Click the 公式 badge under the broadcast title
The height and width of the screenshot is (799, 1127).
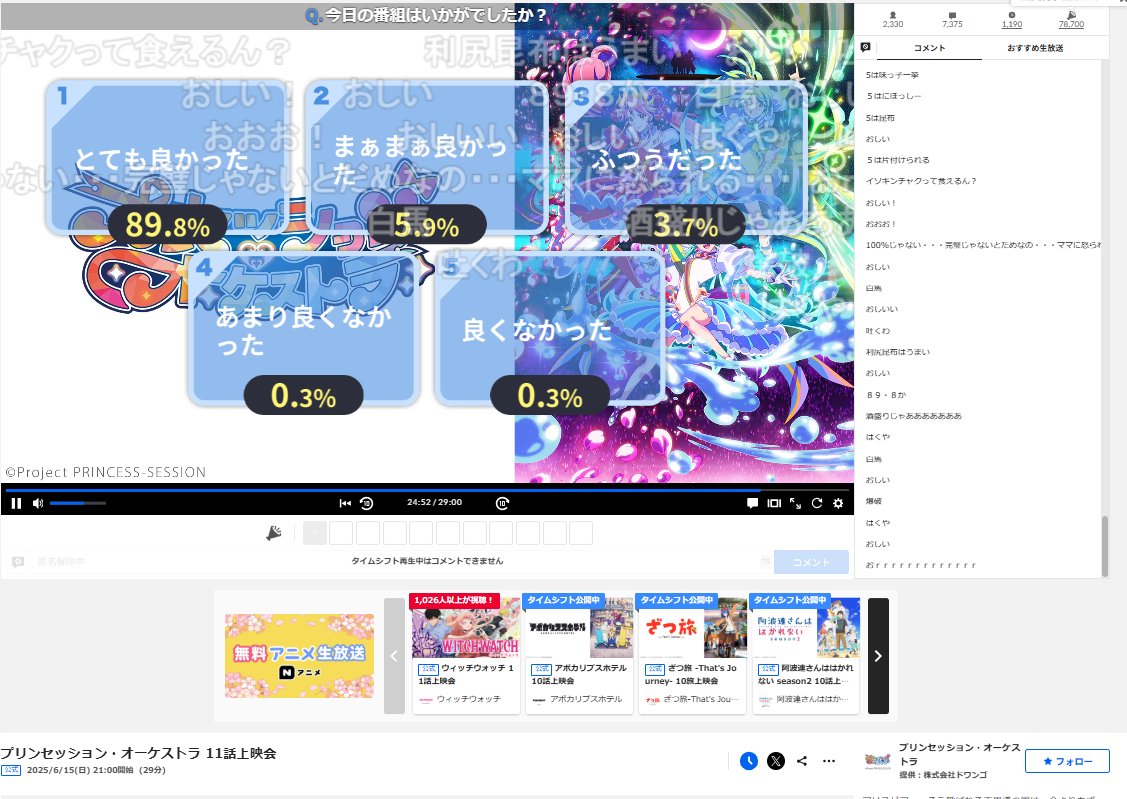pos(11,770)
